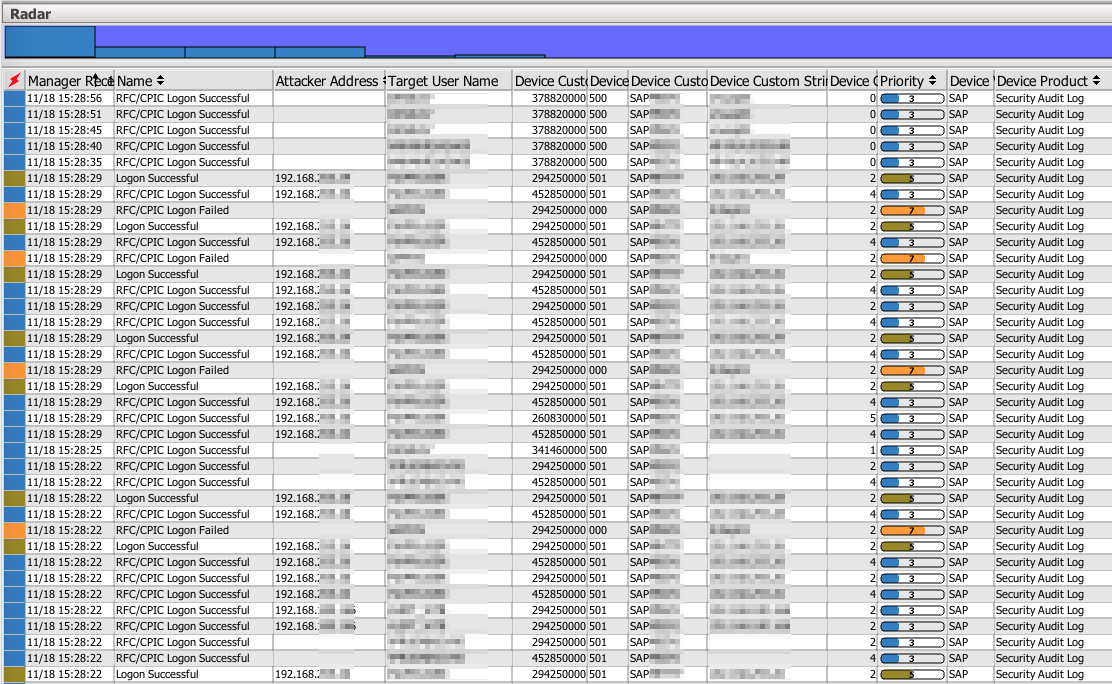Click the sort arrows beside Priority header
This screenshot has width=1112, height=684.
[x=932, y=81]
